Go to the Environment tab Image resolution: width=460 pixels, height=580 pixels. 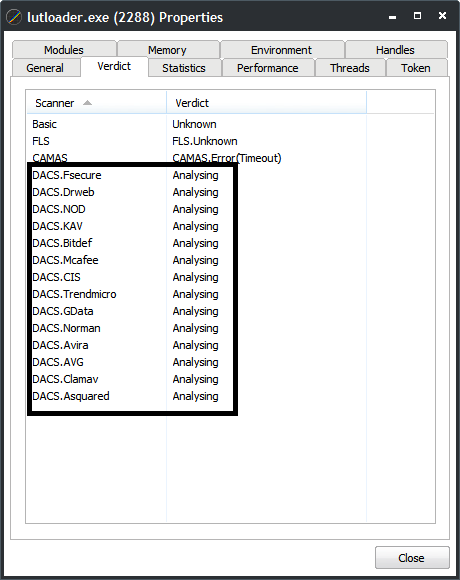tap(282, 50)
